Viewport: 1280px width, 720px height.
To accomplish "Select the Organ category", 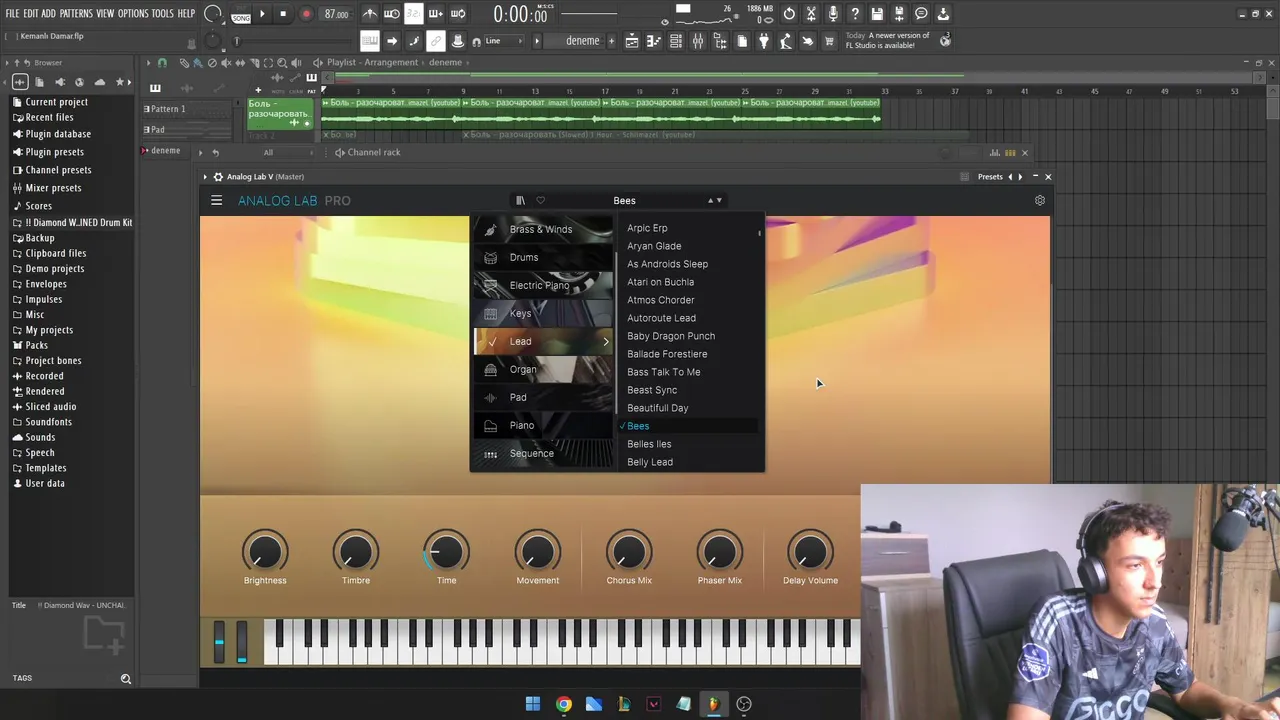I will tap(543, 369).
